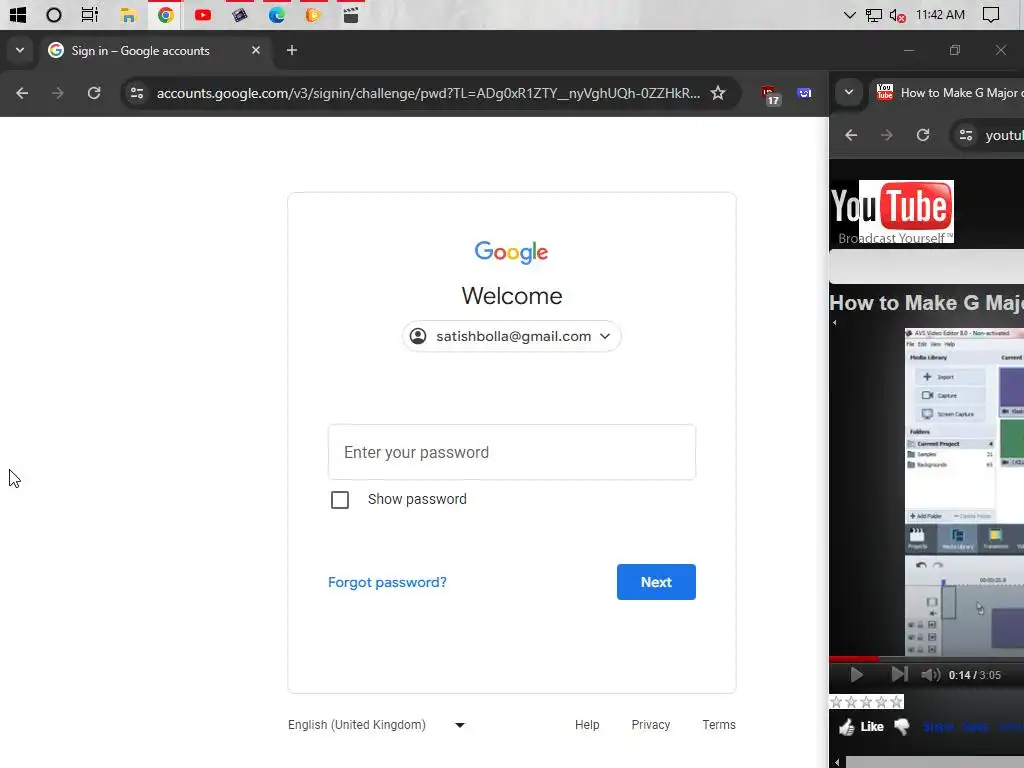Go forward in the Google sign-in window
The width and height of the screenshot is (1024, 768).
(x=57, y=93)
